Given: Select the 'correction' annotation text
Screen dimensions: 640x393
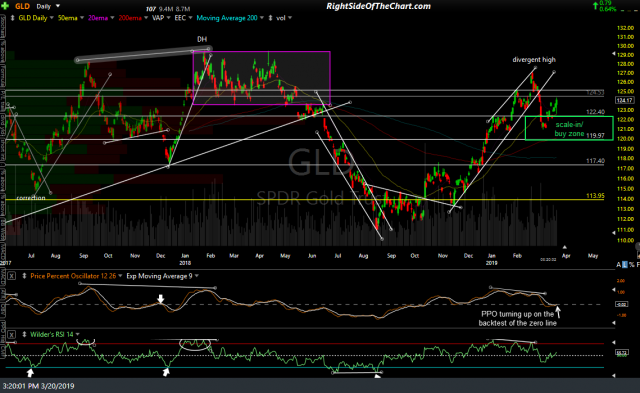Looking at the screenshot, I should [x=31, y=198].
